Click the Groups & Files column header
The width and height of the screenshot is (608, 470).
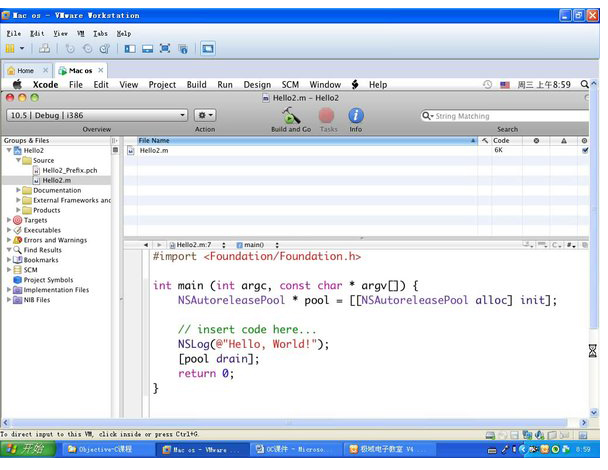[x=57, y=140]
